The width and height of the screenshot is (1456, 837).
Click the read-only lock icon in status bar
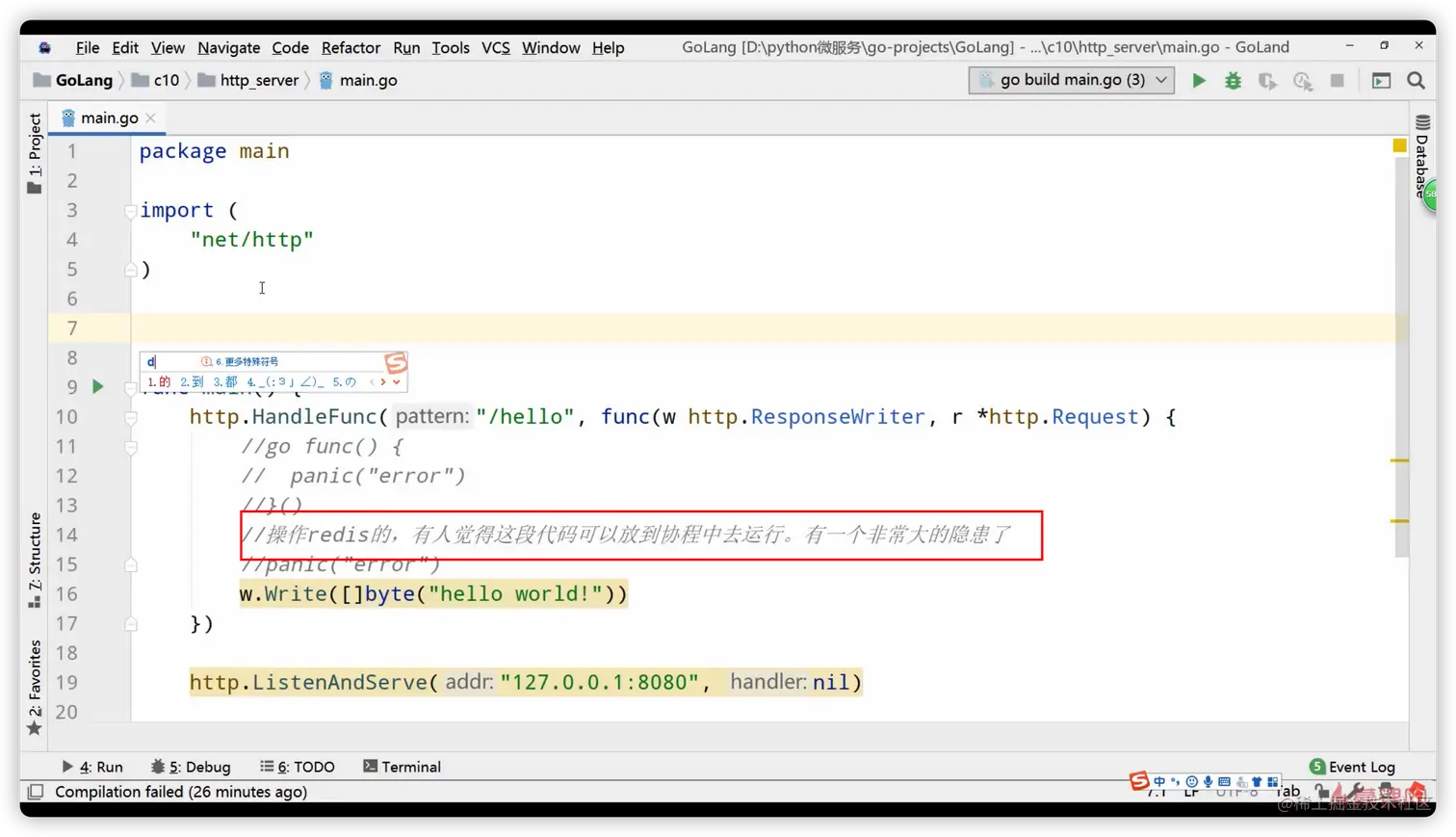tap(1322, 792)
